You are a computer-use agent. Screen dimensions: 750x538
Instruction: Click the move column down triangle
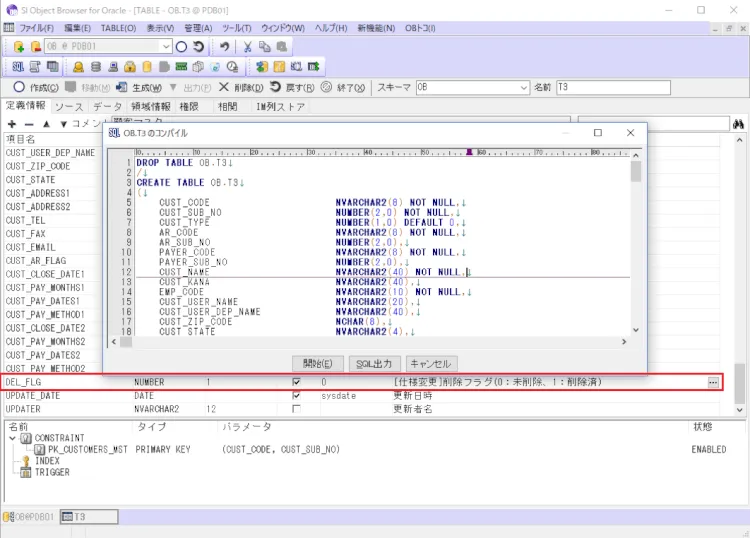[63, 124]
